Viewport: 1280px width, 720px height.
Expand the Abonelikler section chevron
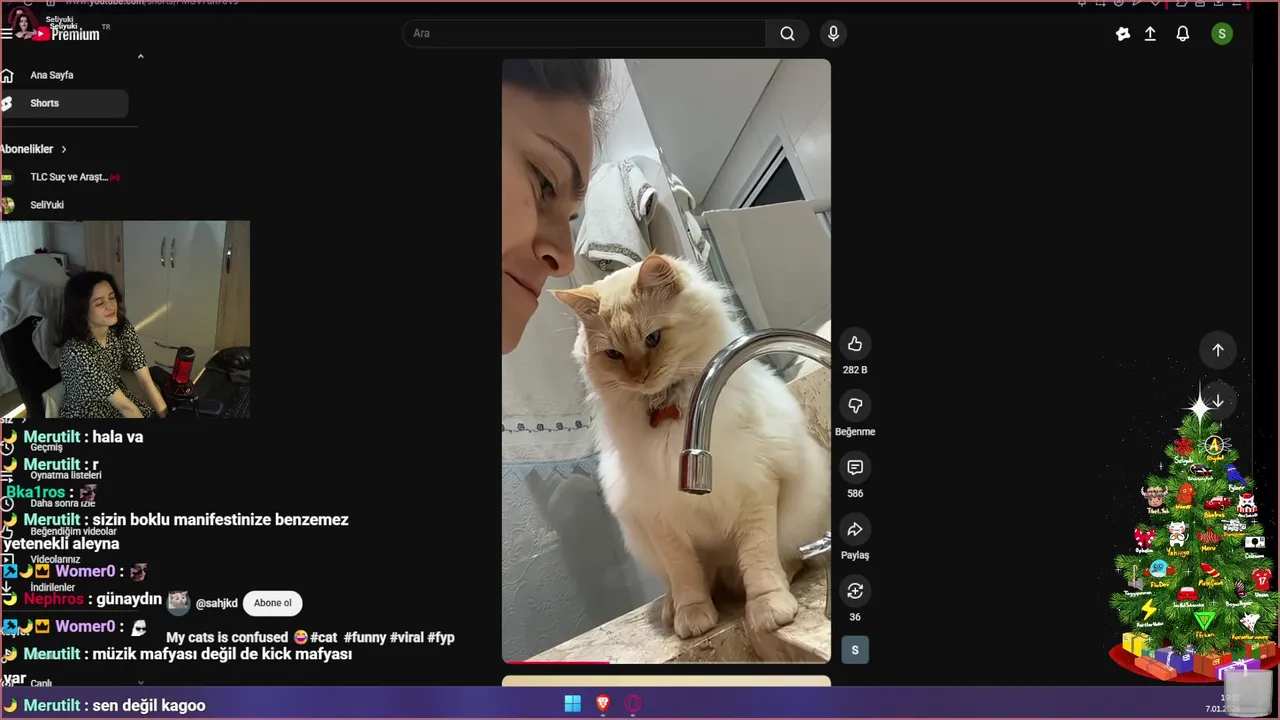tap(64, 149)
